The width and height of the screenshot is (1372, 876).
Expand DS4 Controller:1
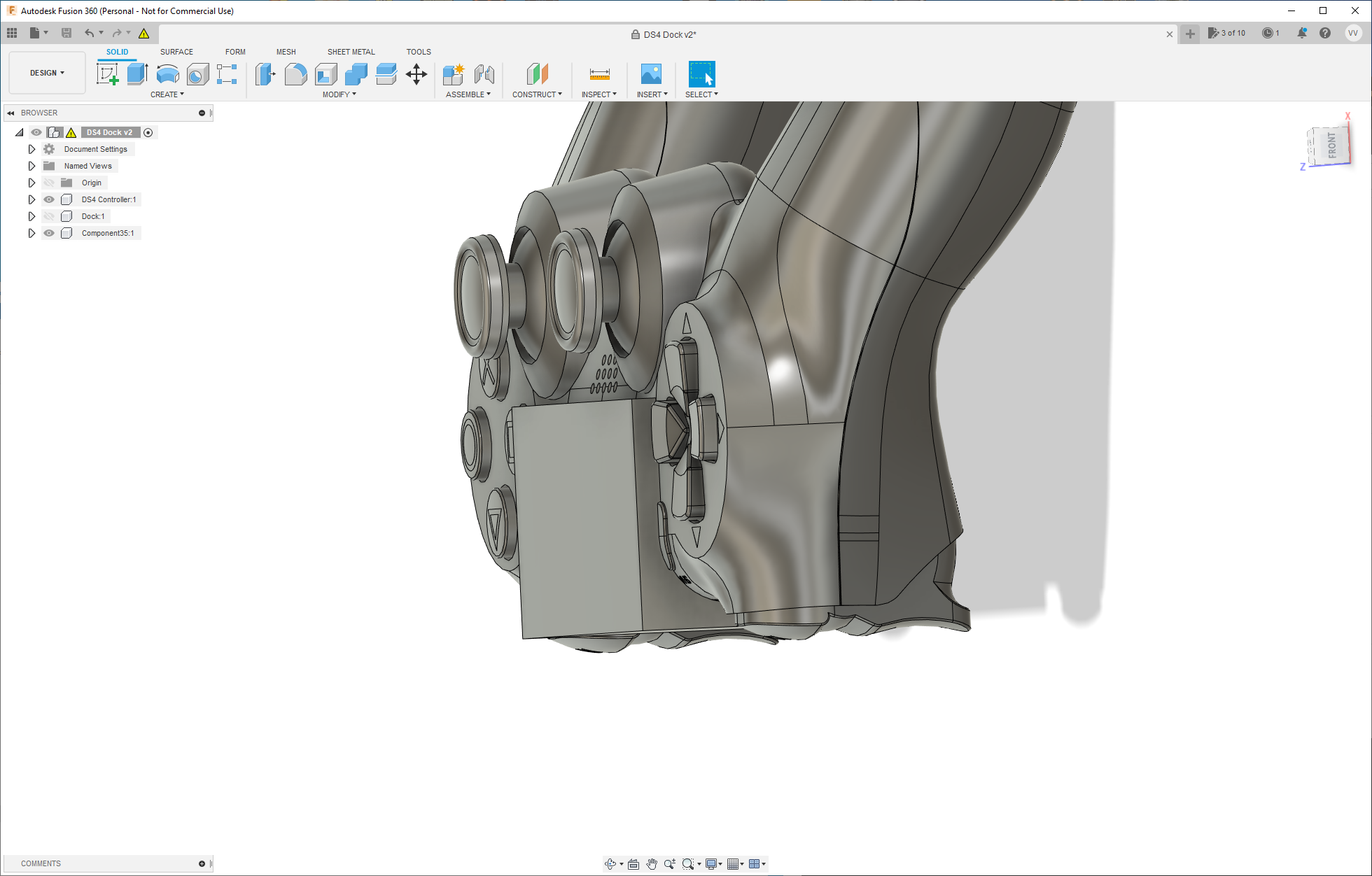pos(31,199)
